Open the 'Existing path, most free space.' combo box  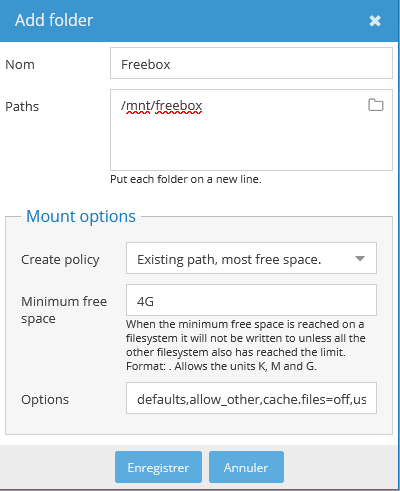click(251, 258)
